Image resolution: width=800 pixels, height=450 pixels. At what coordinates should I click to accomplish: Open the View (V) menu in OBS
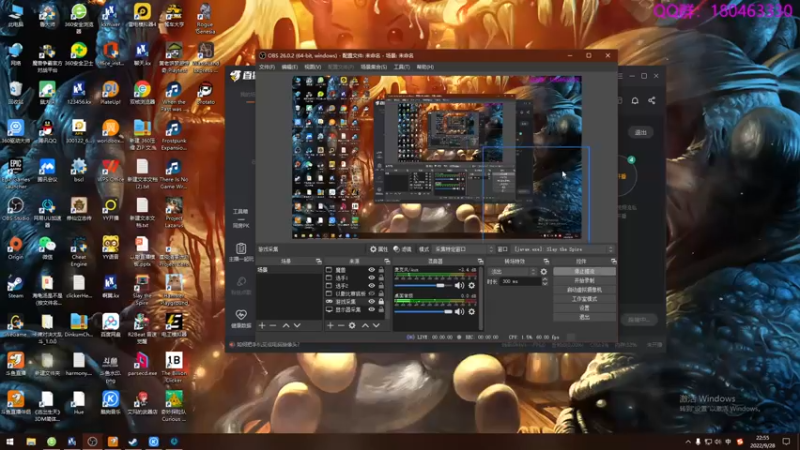click(313, 67)
